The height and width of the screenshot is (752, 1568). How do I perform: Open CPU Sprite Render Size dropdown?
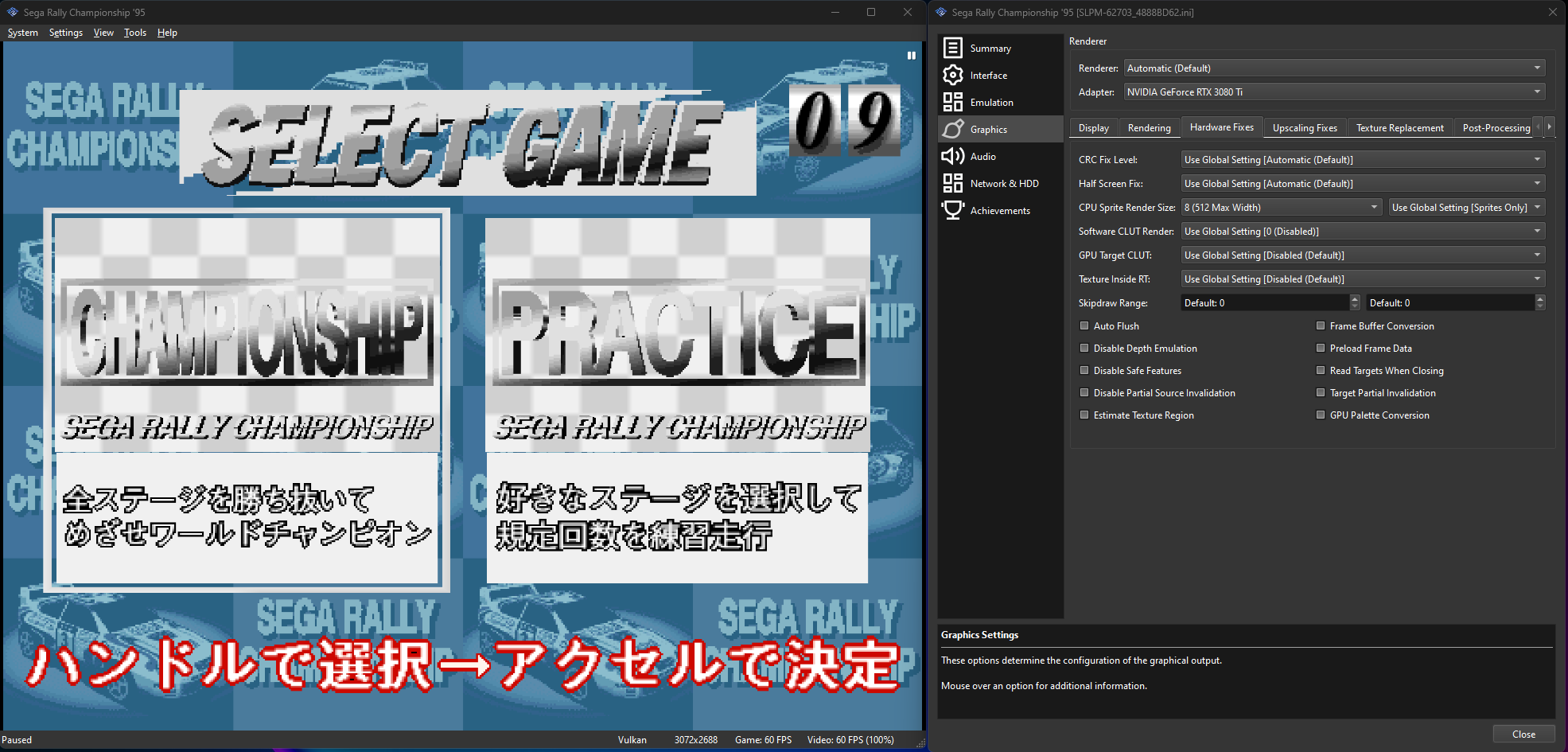pos(1282,208)
